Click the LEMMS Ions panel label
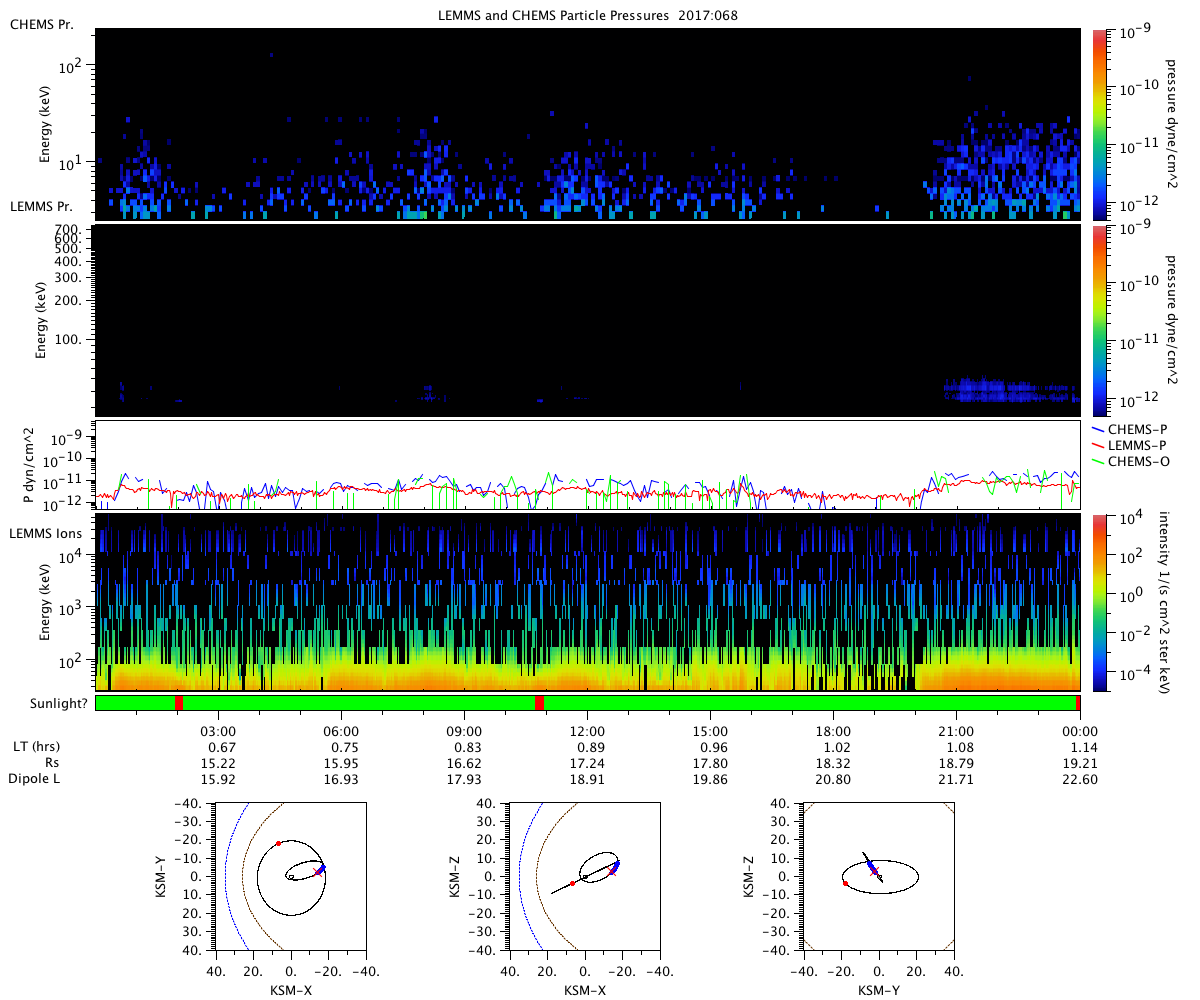This screenshot has width=1200, height=1000. (x=46, y=535)
